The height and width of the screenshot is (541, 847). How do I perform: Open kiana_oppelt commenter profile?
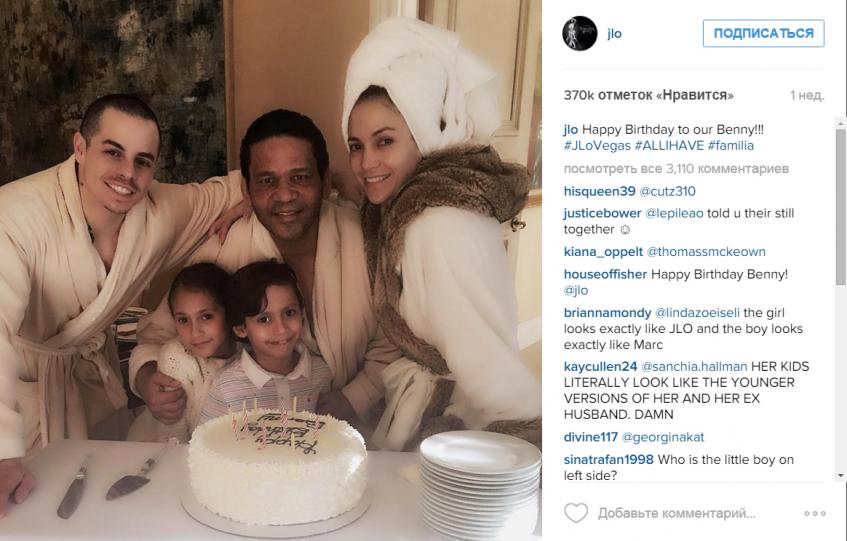click(603, 252)
